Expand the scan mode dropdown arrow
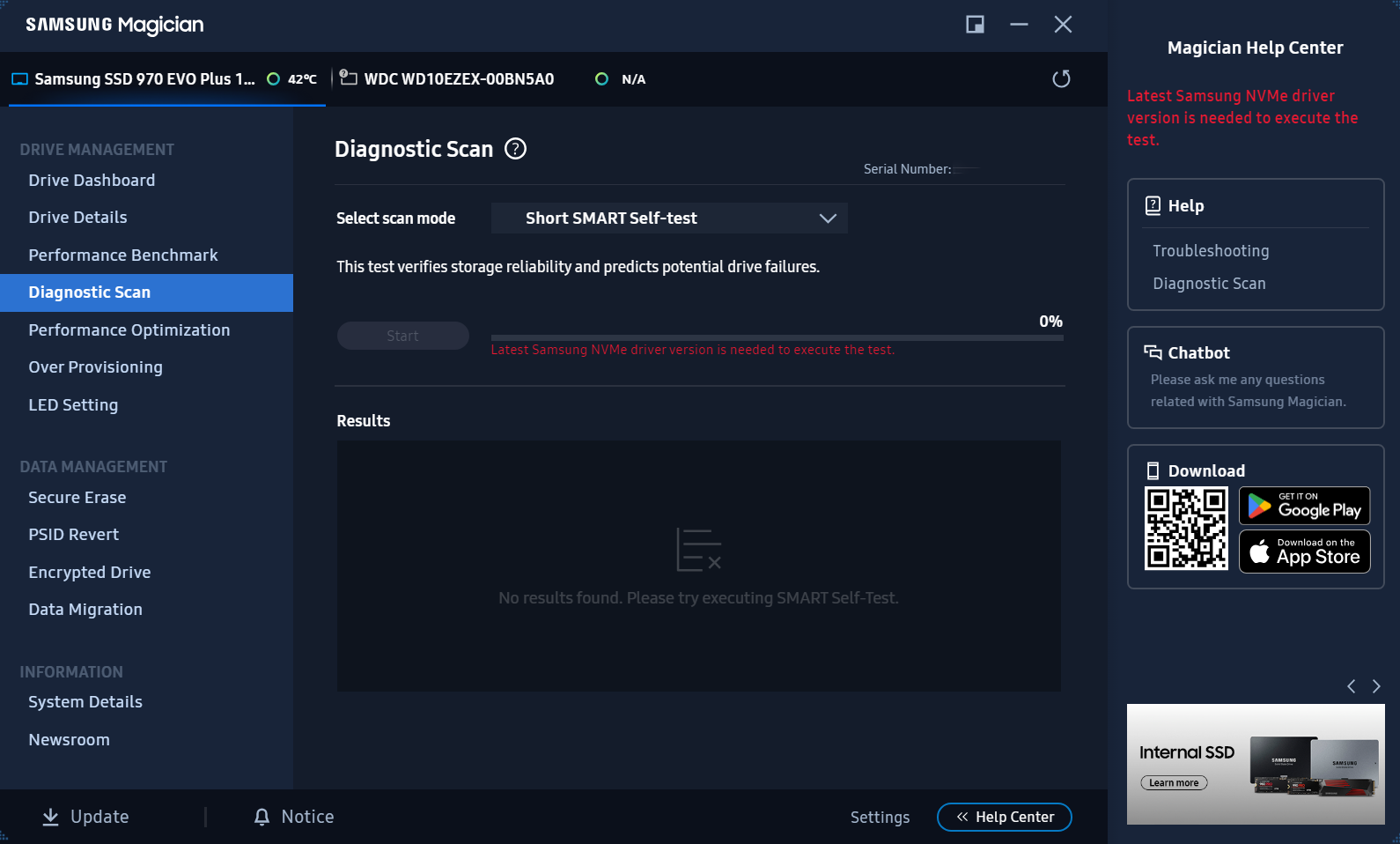The height and width of the screenshot is (844, 1400). tap(828, 218)
